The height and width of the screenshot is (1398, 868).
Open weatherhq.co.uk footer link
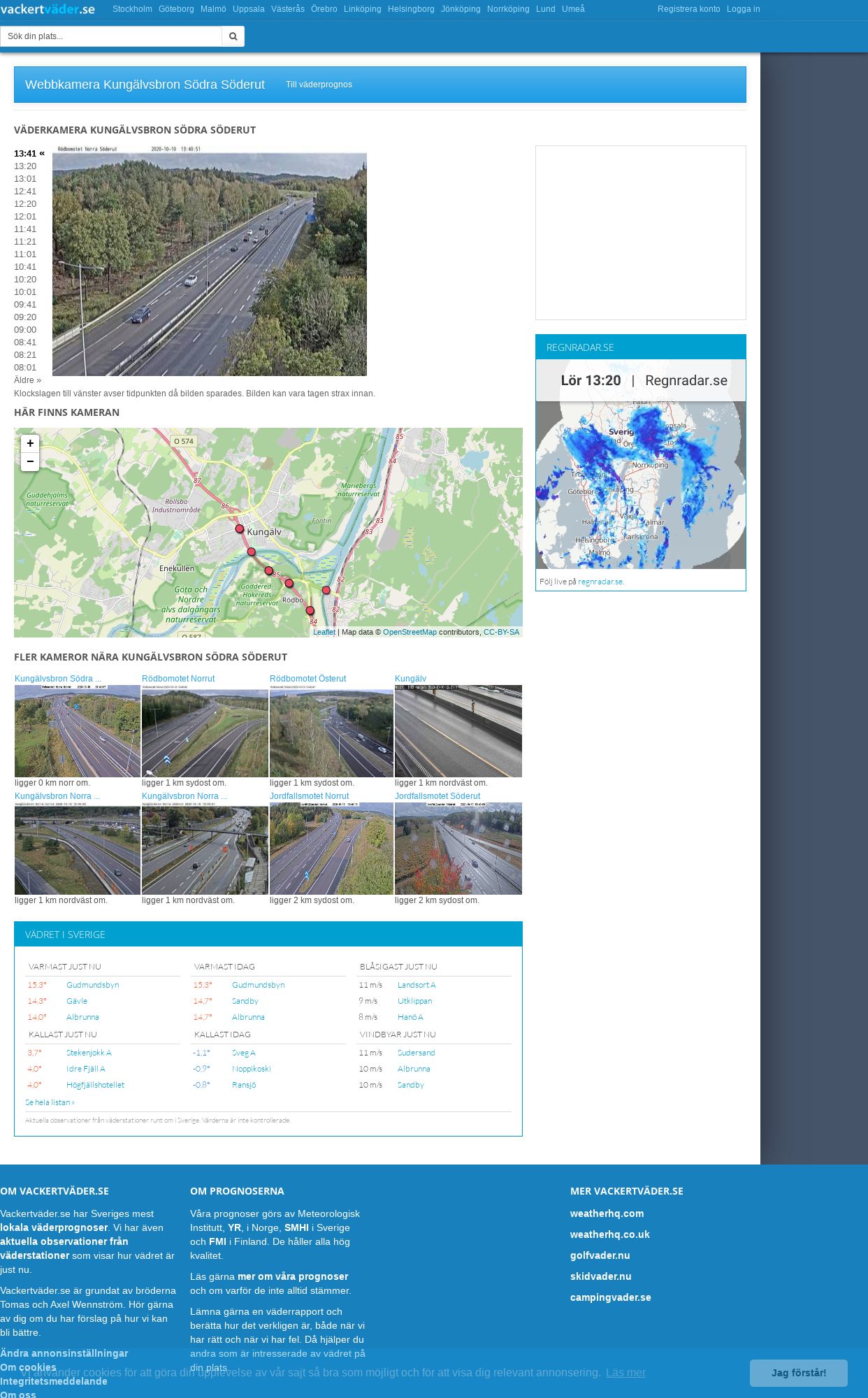click(x=609, y=1234)
